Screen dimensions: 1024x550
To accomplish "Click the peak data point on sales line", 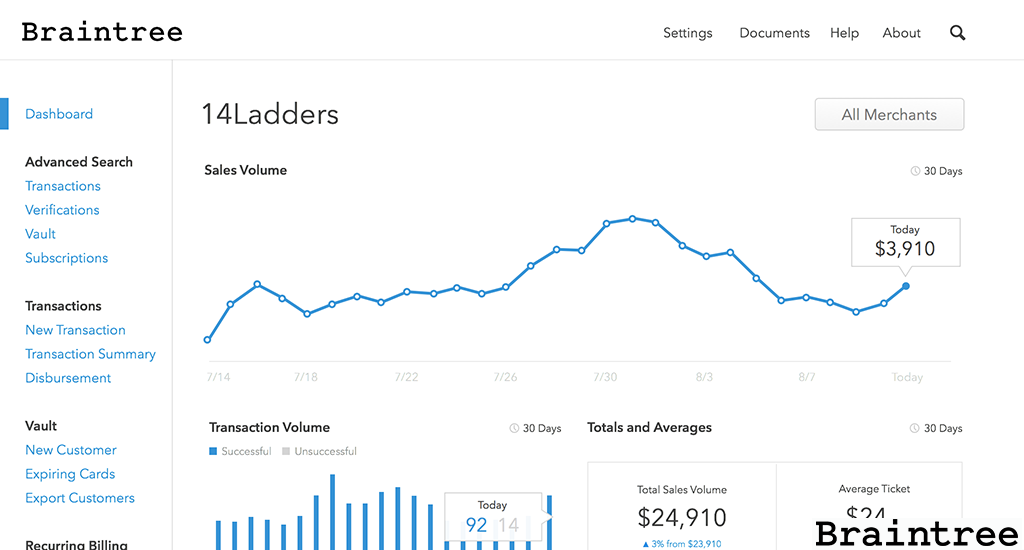I will click(632, 218).
